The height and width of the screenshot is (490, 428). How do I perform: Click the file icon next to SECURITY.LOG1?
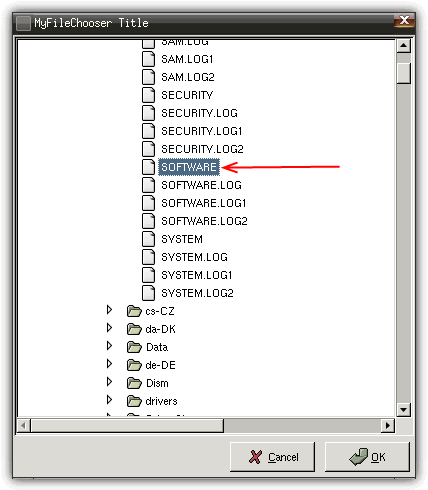click(148, 131)
